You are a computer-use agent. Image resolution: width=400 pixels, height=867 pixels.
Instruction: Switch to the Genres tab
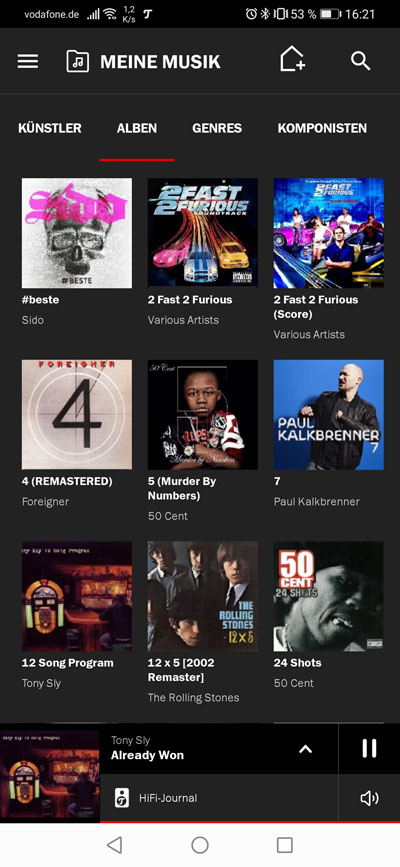pyautogui.click(x=217, y=128)
